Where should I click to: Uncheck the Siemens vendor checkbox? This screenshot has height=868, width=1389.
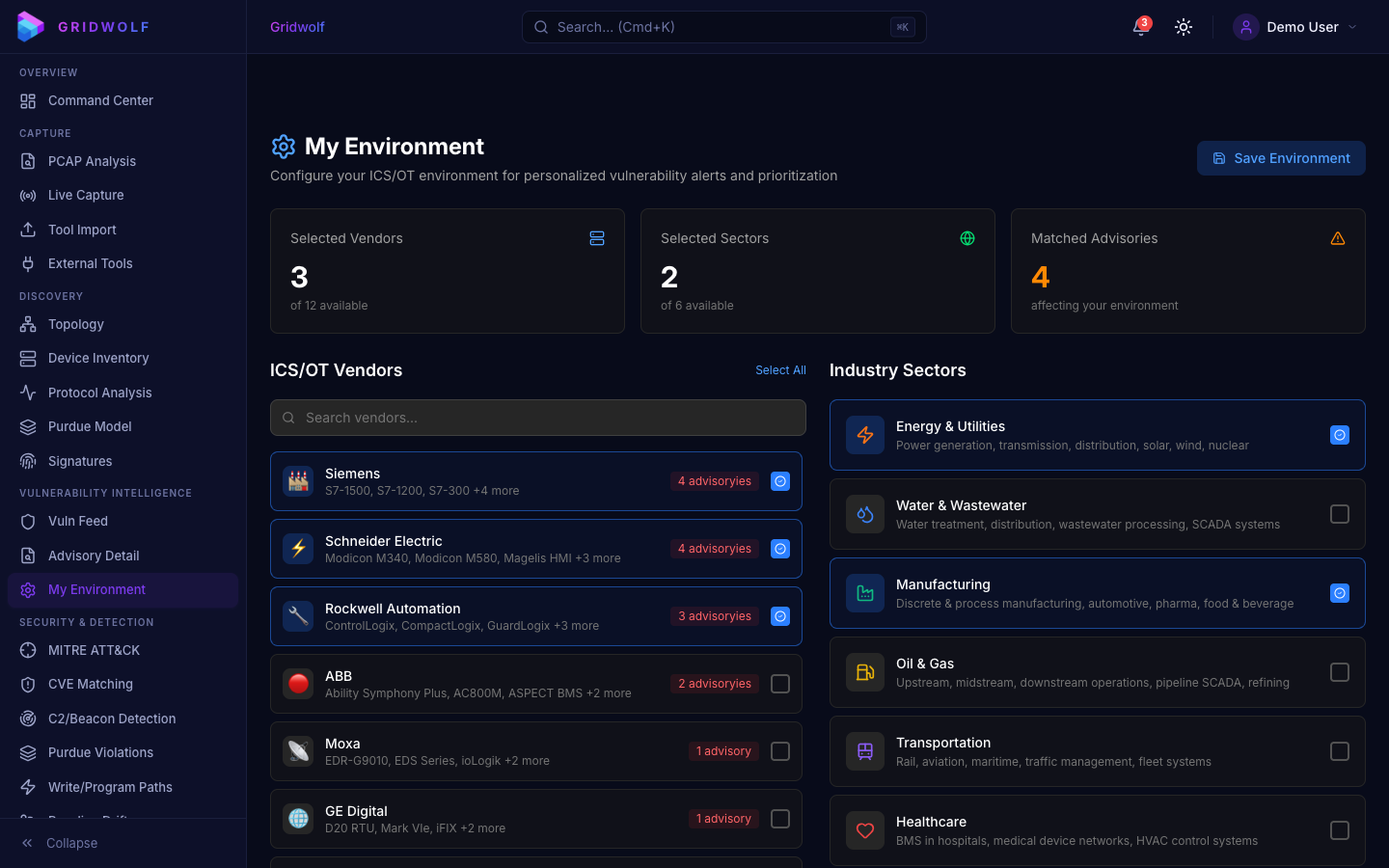[x=780, y=481]
